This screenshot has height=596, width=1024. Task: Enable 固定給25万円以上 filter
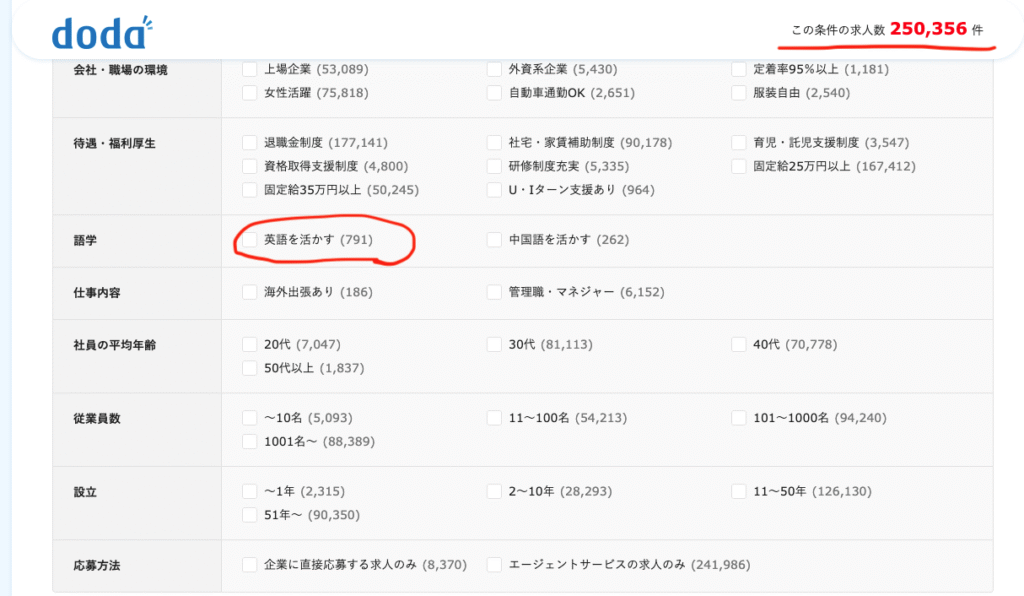click(739, 166)
